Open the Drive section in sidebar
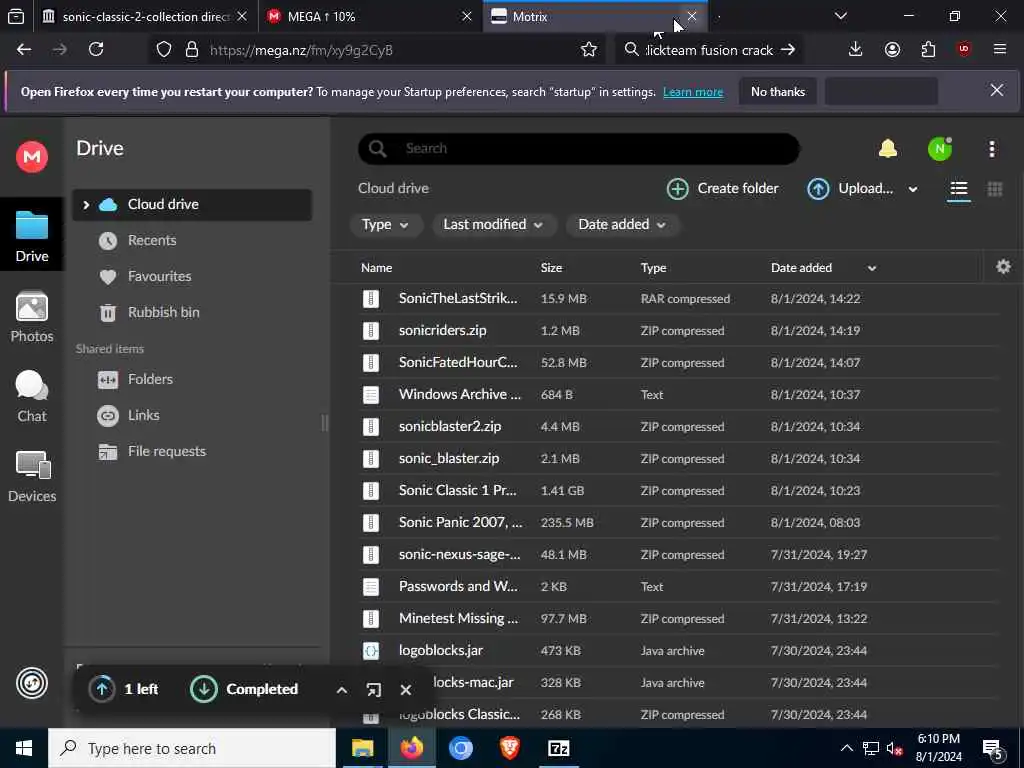Image resolution: width=1024 pixels, height=768 pixels. pos(31,236)
